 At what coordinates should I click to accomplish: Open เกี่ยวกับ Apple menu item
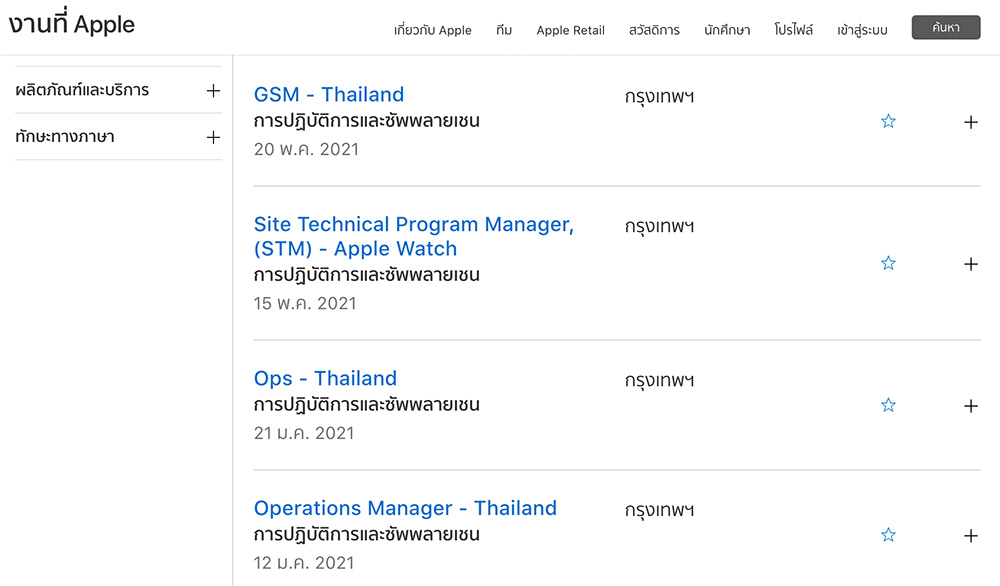432,30
